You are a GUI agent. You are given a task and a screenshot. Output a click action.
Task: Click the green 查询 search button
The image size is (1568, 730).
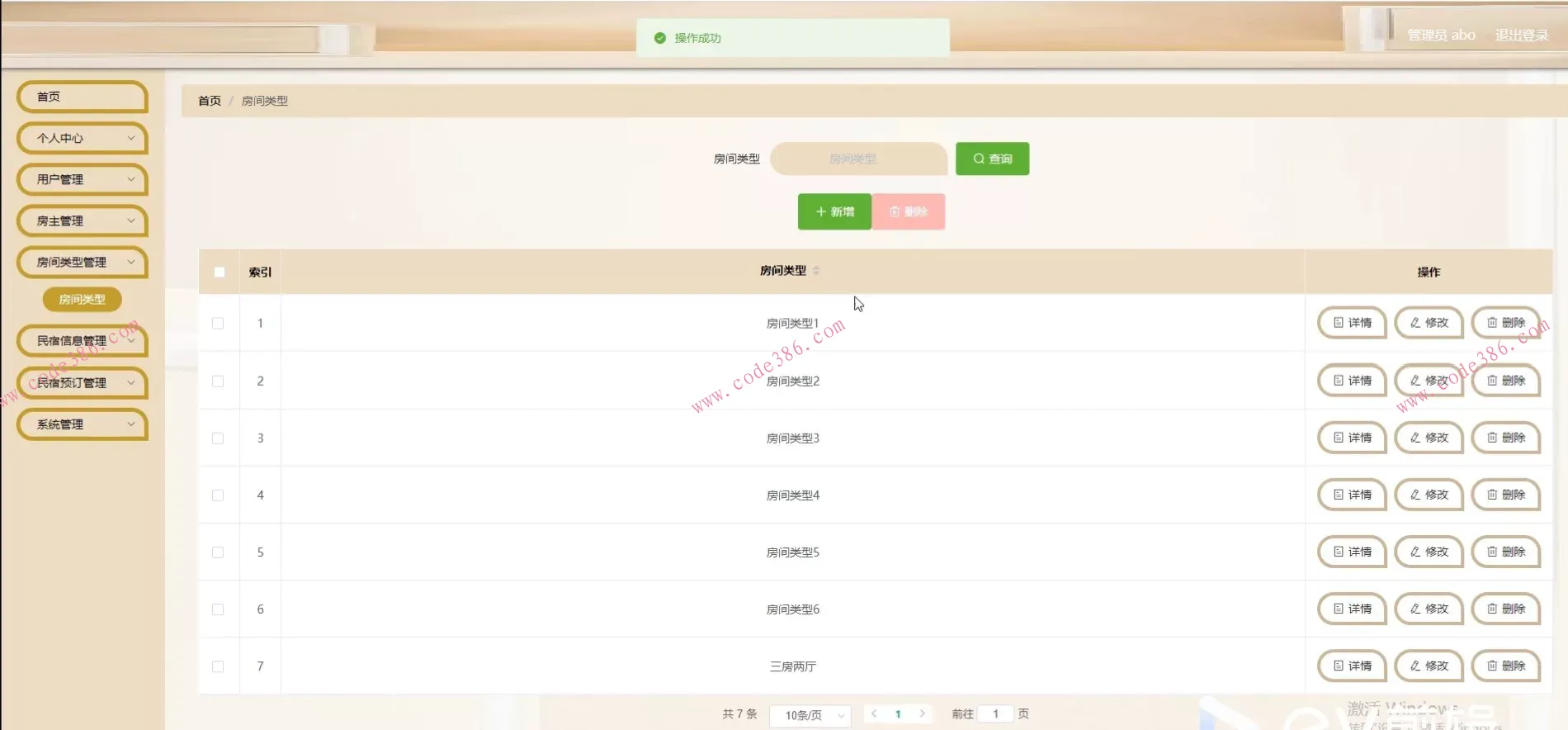[992, 159]
